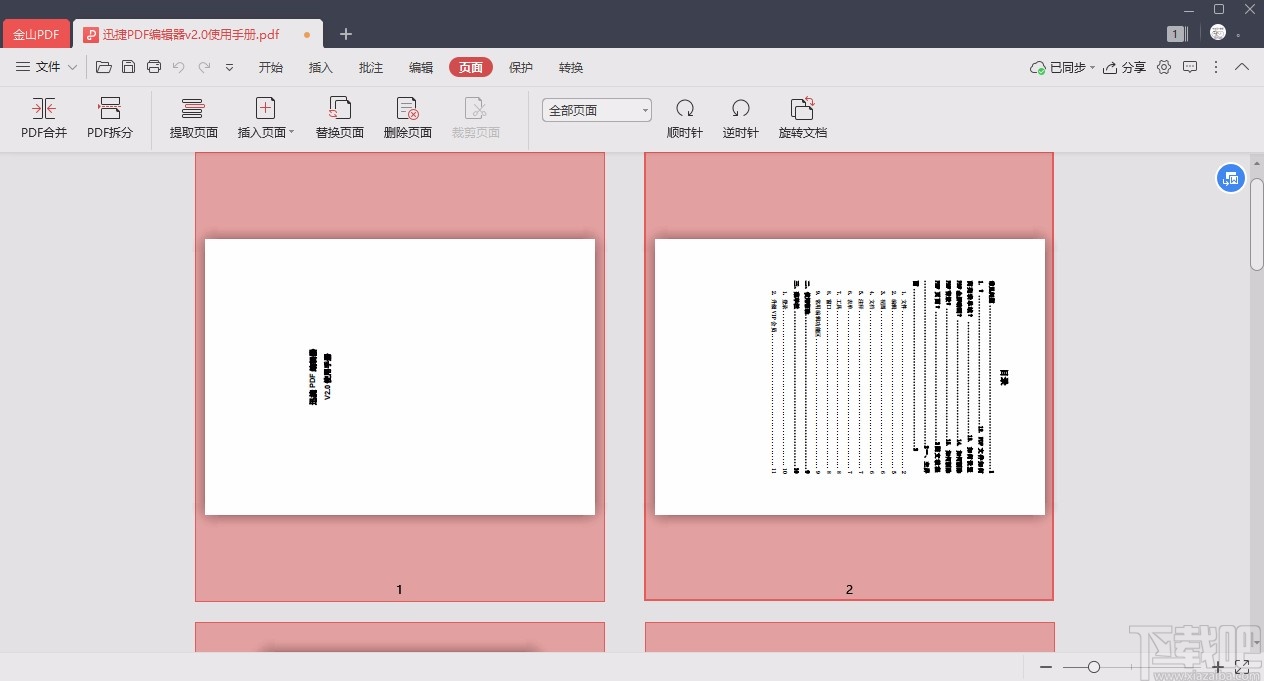
Task: Open the PDF合并 merge tool
Action: pyautogui.click(x=44, y=118)
